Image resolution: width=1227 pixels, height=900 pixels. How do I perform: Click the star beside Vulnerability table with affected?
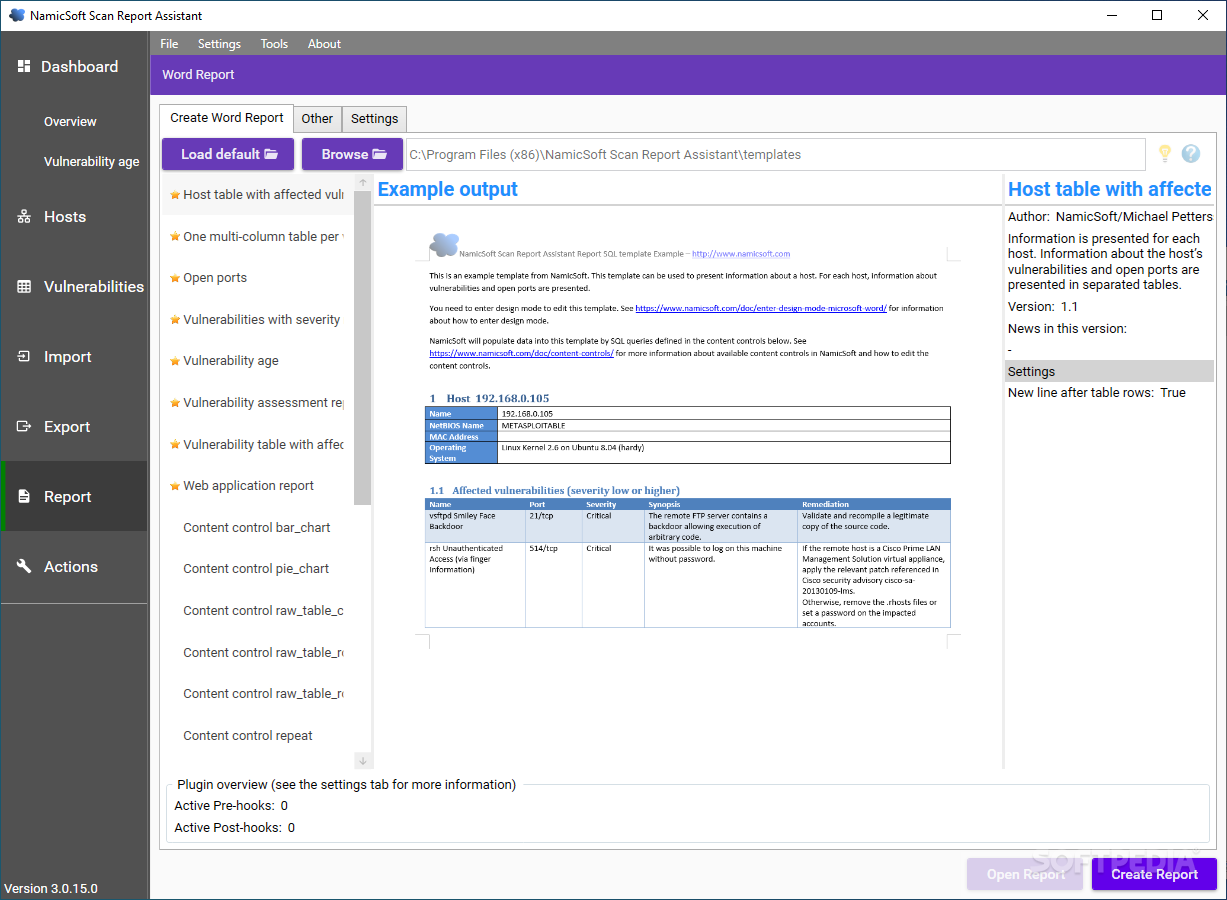(175, 445)
